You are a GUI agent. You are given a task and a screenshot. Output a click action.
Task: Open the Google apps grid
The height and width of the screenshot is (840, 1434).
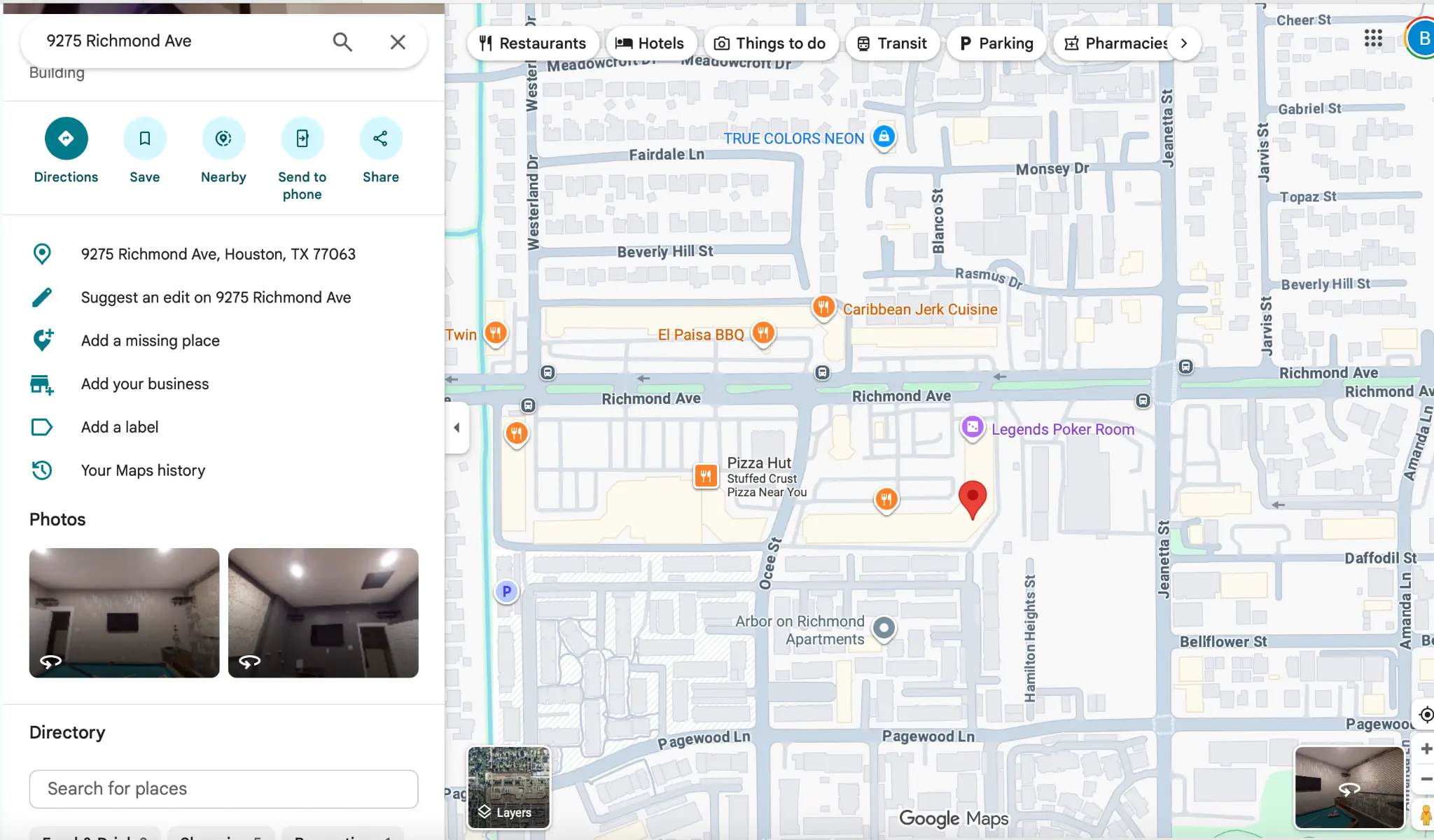pos(1373,38)
